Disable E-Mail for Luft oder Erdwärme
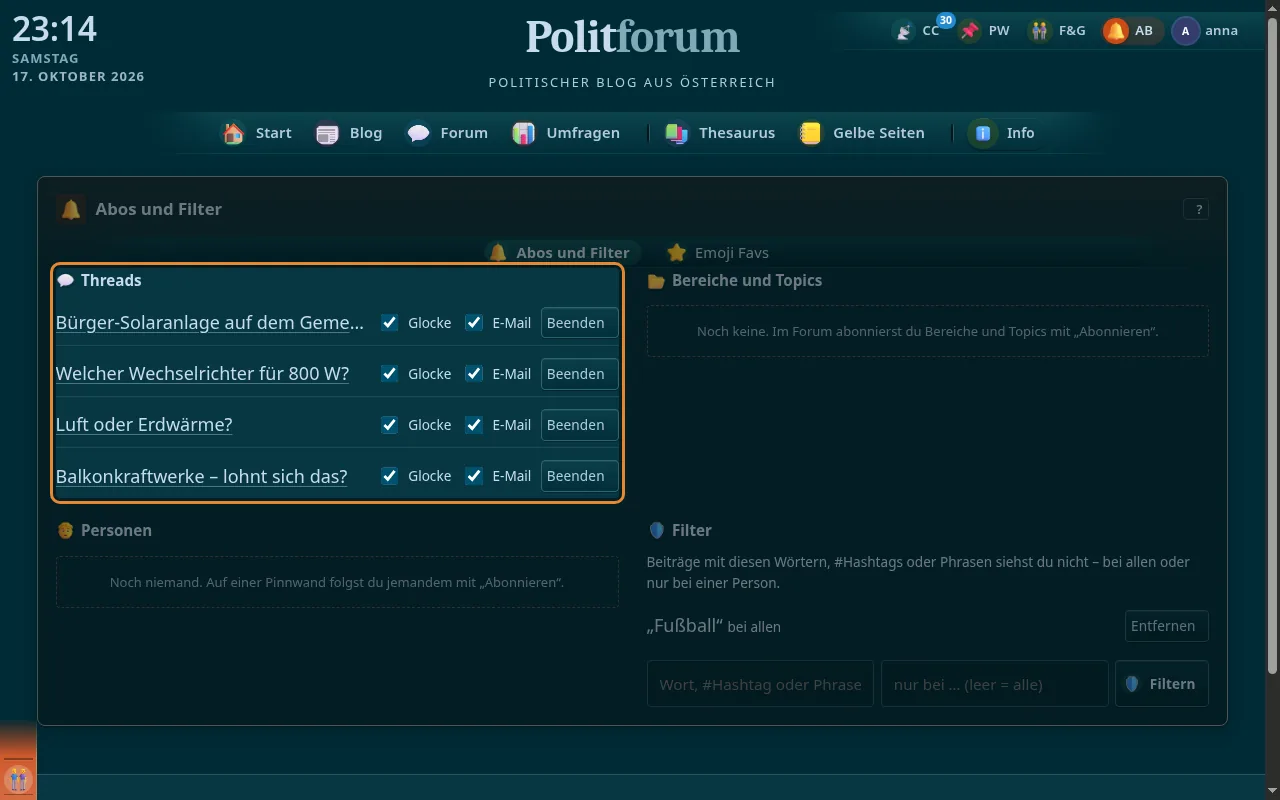 click(474, 425)
